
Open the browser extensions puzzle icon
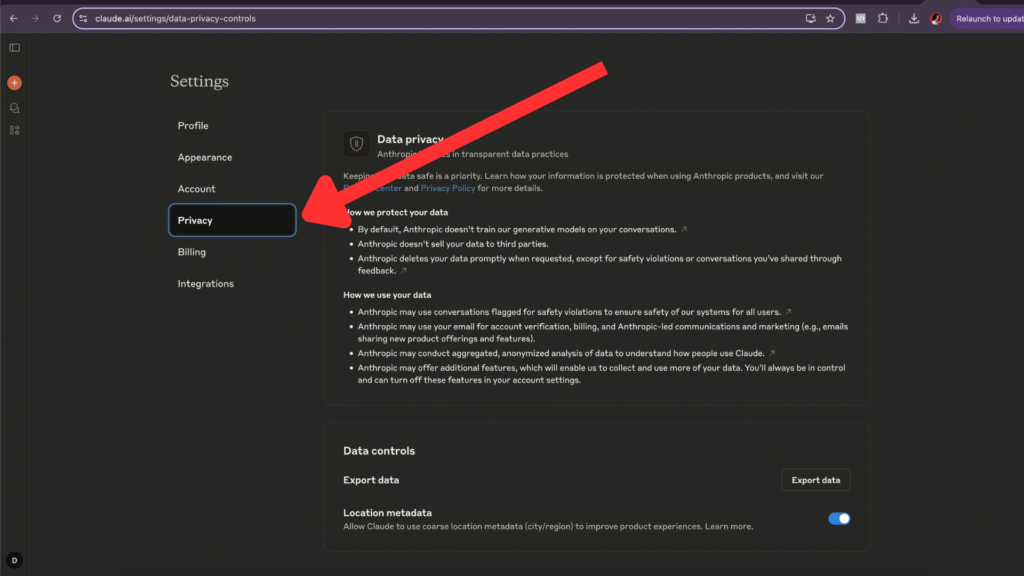(883, 18)
